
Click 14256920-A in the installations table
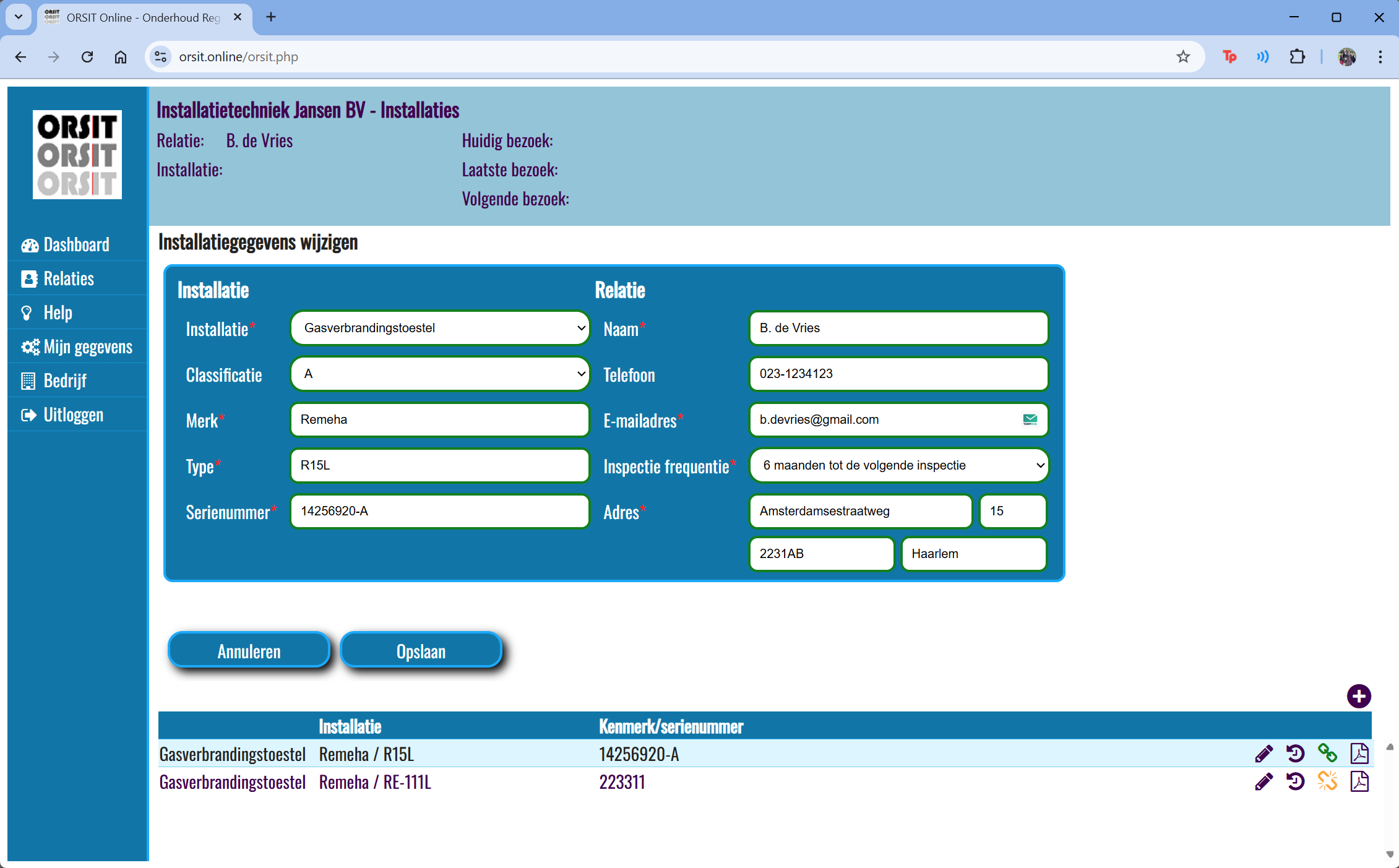coord(639,754)
